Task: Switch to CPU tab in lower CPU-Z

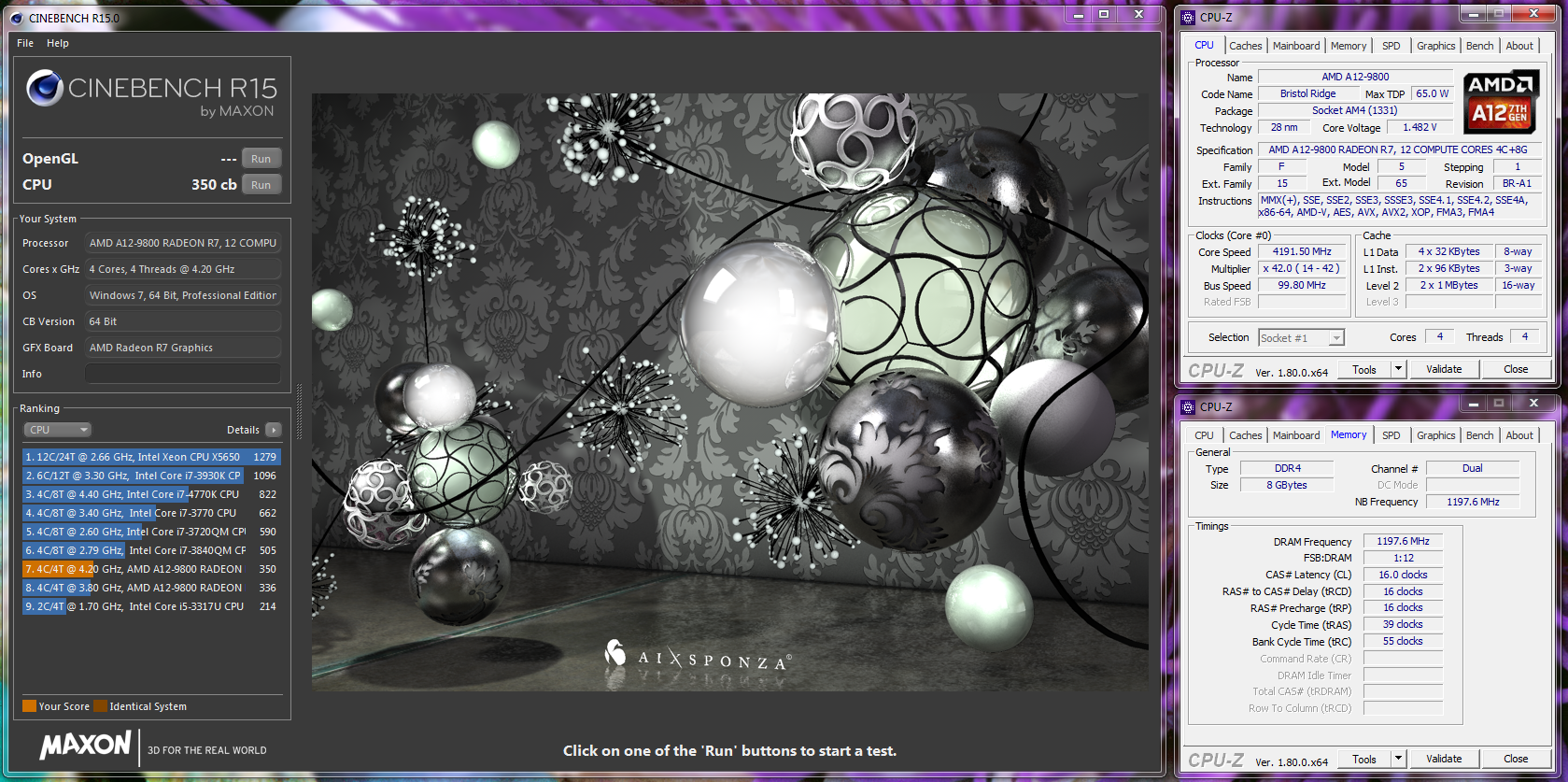Action: point(1205,435)
